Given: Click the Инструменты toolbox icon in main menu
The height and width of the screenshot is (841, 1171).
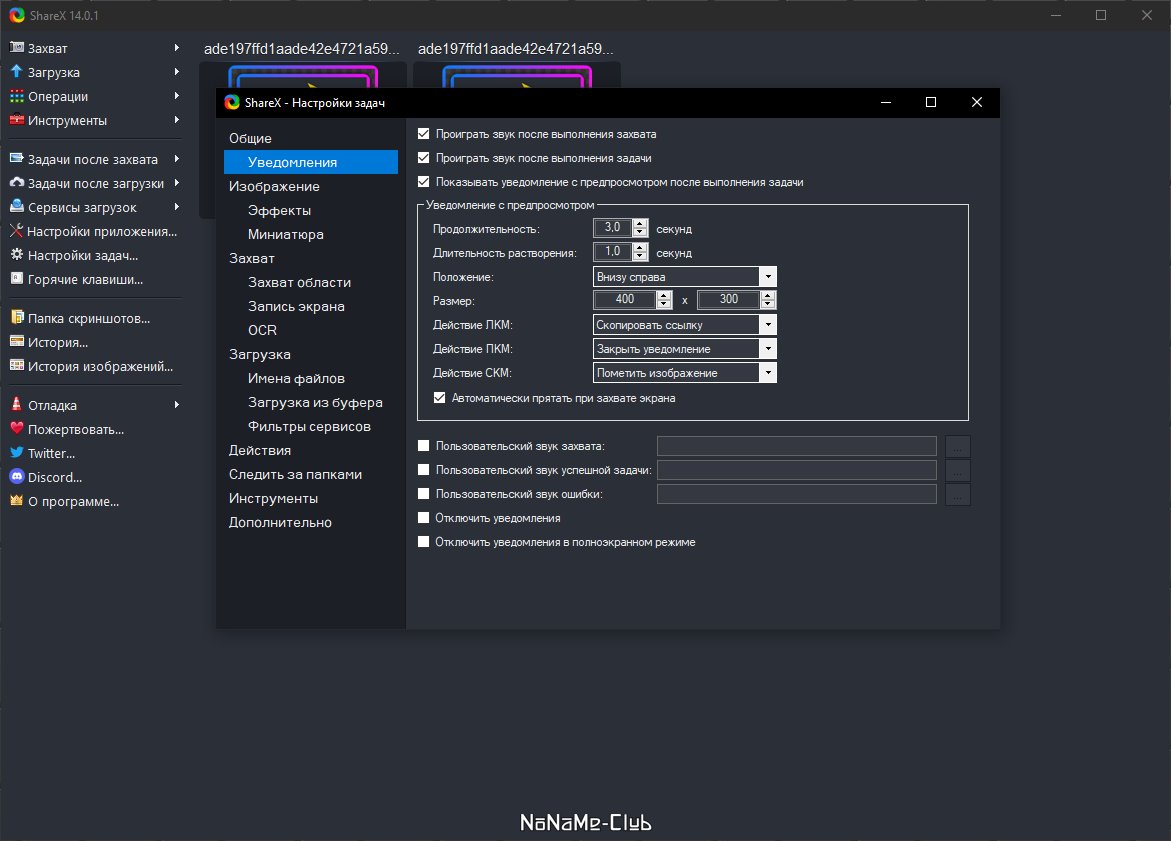Looking at the screenshot, I should [x=17, y=120].
